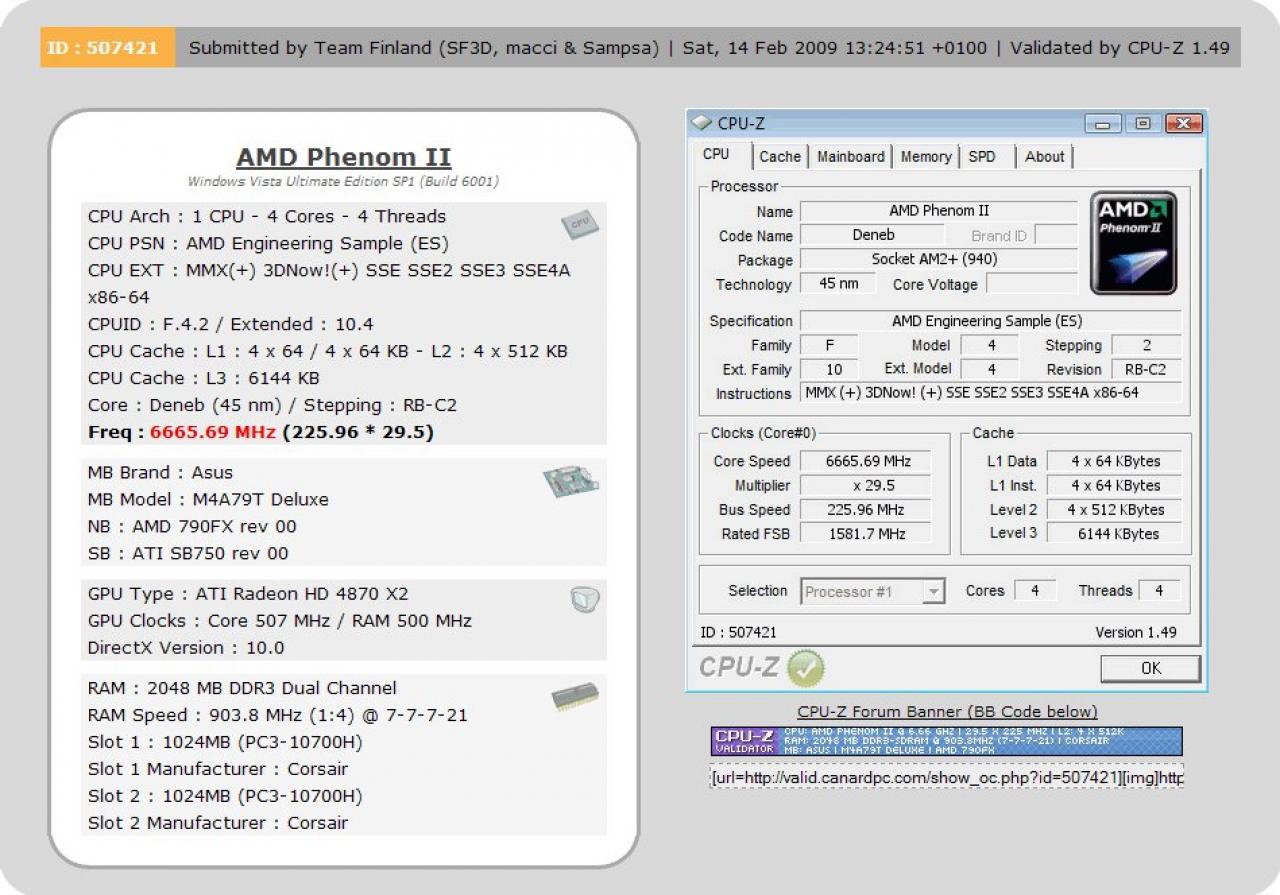Click the CPU chip icon in CPU section
Viewport: 1280px width, 895px height.
tap(579, 225)
